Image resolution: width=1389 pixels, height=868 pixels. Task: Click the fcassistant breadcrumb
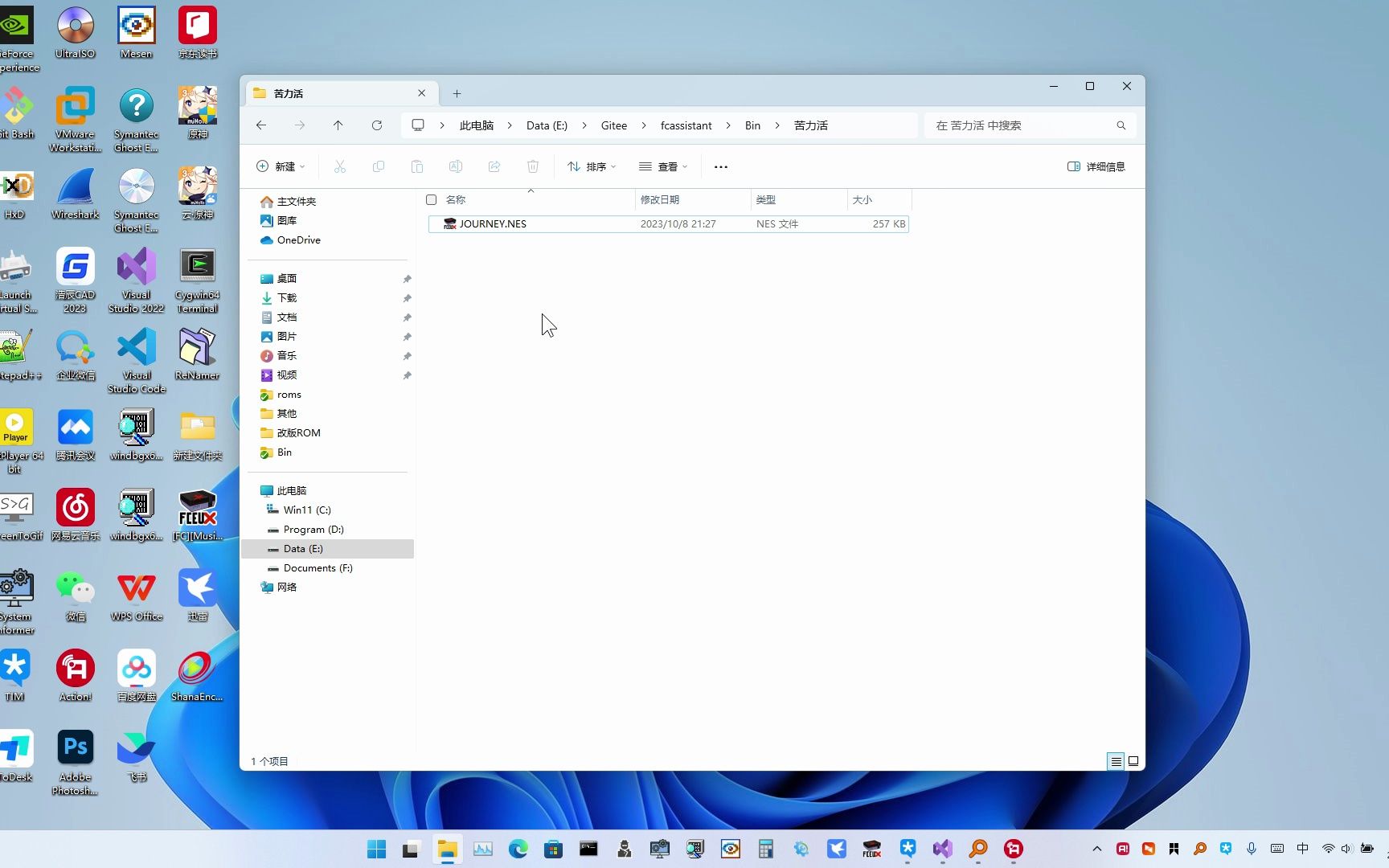[x=686, y=125]
